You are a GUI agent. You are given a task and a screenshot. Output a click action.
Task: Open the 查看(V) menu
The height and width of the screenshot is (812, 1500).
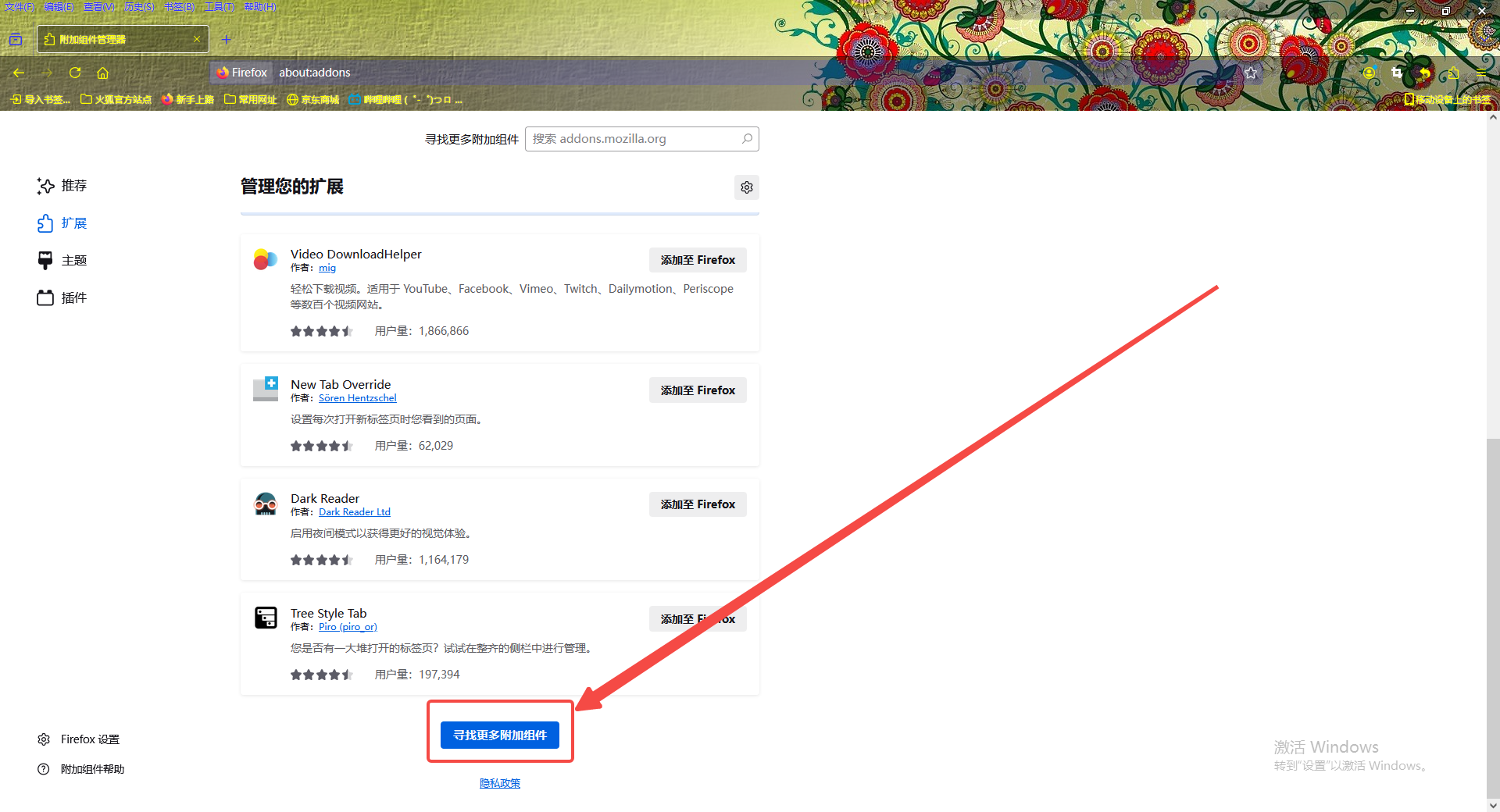(99, 7)
